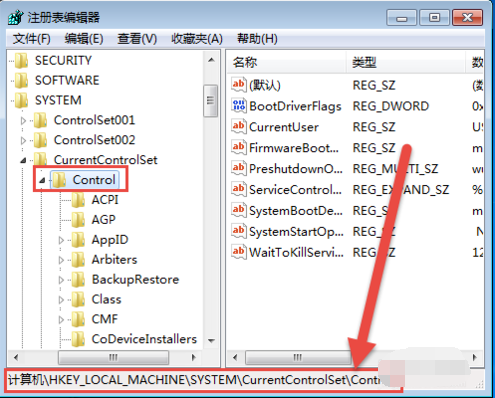This screenshot has height=398, width=495.
Task: Expand the CMF key
Action: click(61, 320)
